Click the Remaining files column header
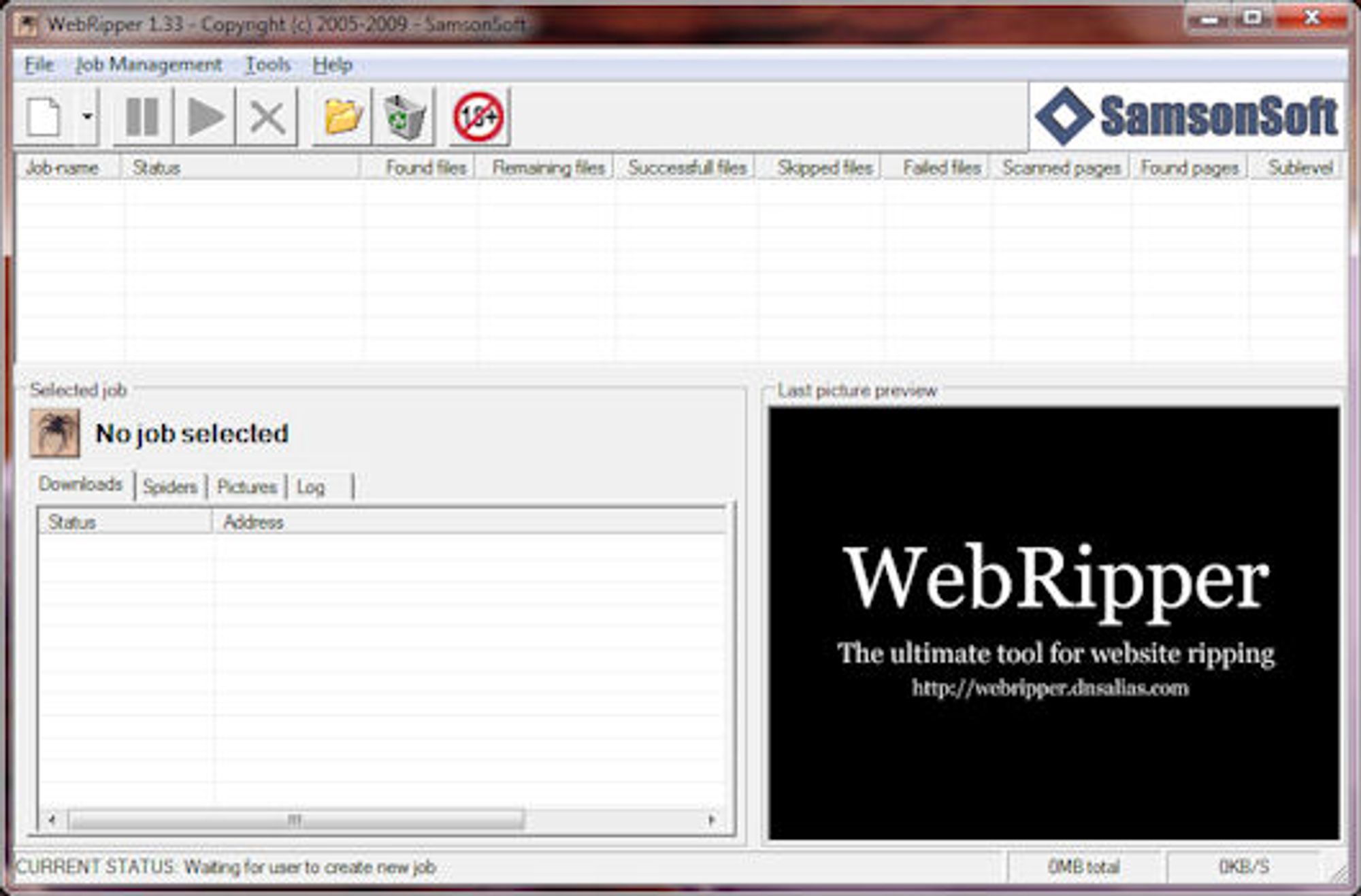 tap(546, 167)
